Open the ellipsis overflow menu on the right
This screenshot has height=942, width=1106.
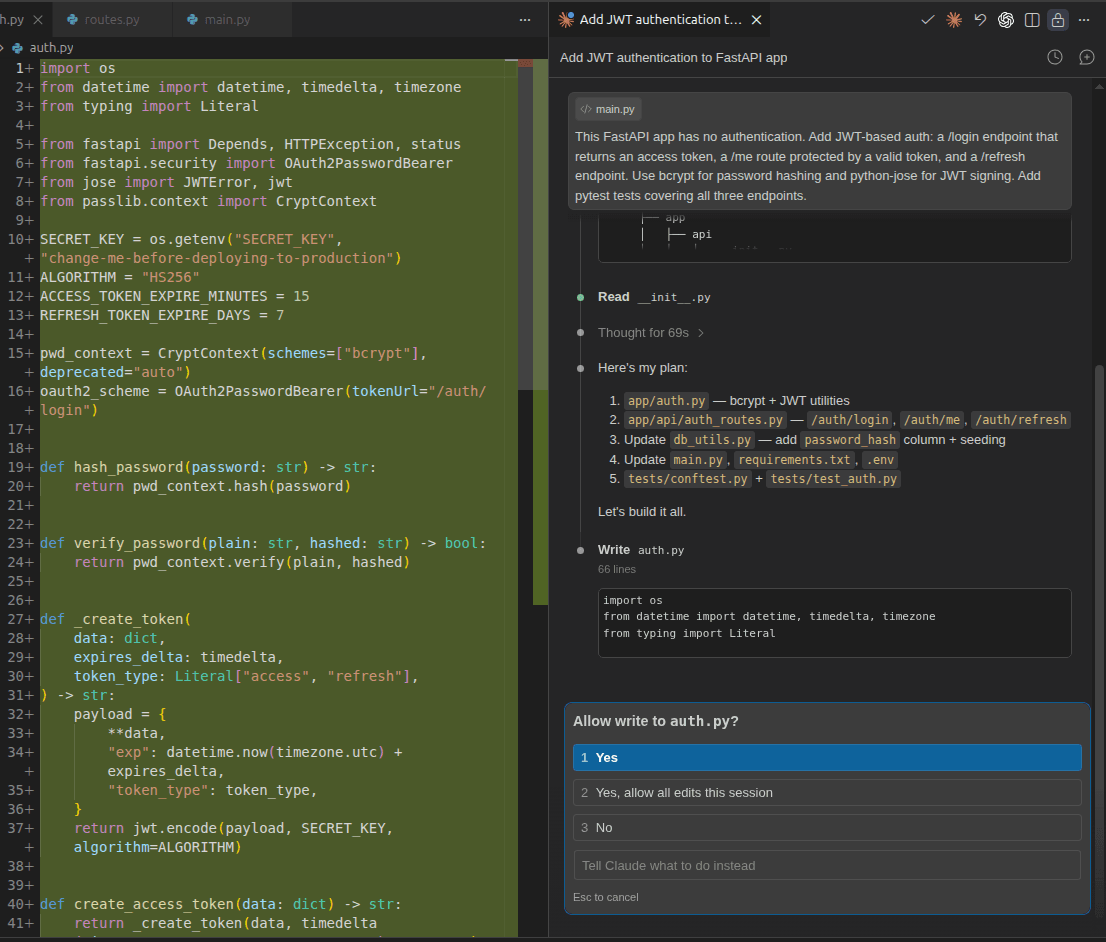[x=1084, y=19]
